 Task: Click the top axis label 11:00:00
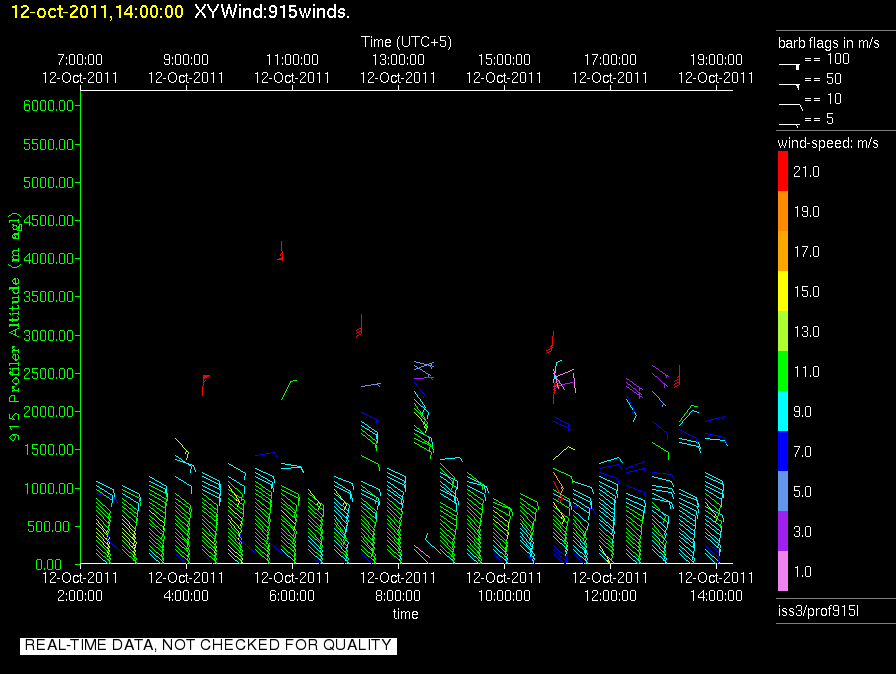[x=292, y=60]
